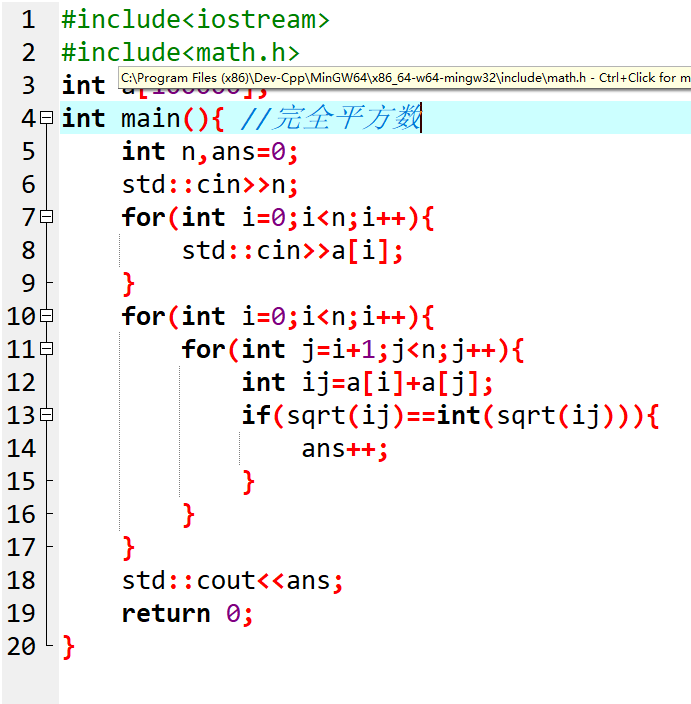The image size is (691, 704).
Task: Select line number 18 in the gutter
Action: tap(21, 581)
